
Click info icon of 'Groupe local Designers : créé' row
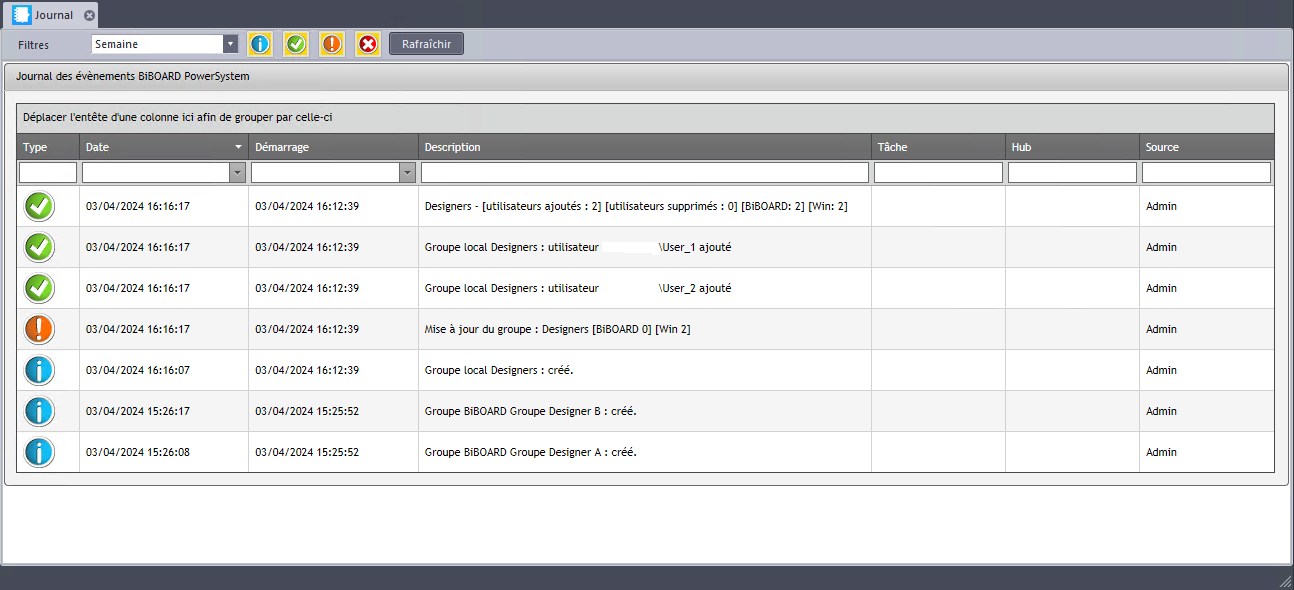point(39,370)
